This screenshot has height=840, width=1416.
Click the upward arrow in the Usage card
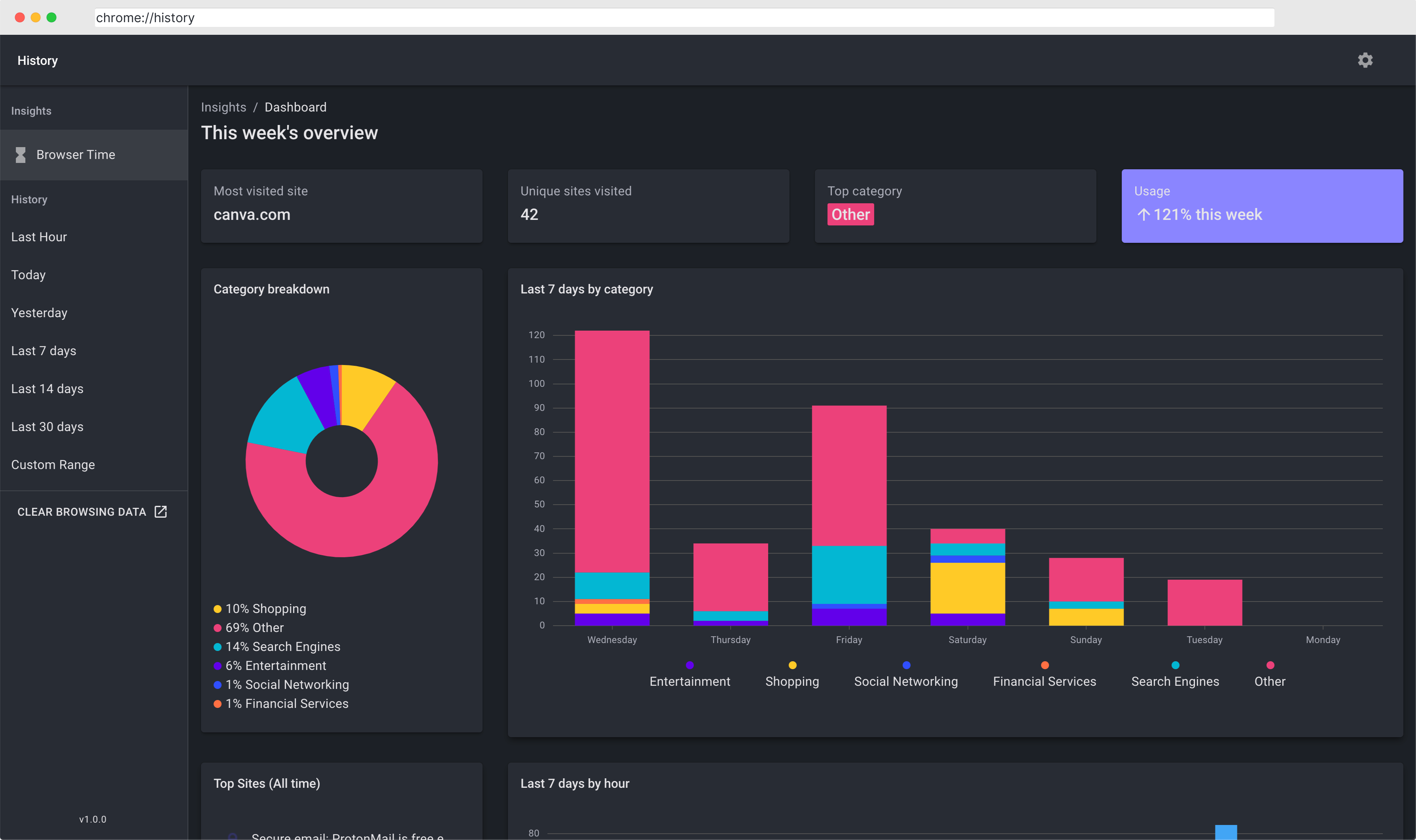(x=1143, y=214)
